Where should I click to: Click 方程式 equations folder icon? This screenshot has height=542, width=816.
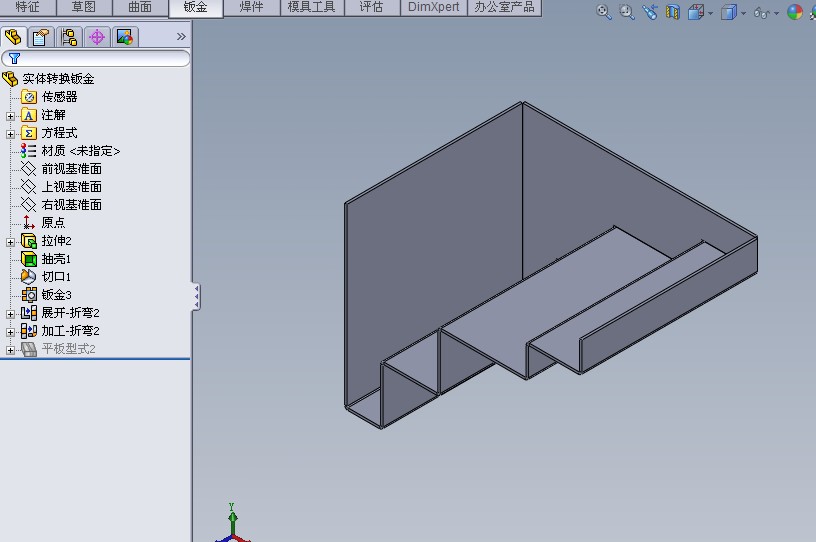[29, 133]
